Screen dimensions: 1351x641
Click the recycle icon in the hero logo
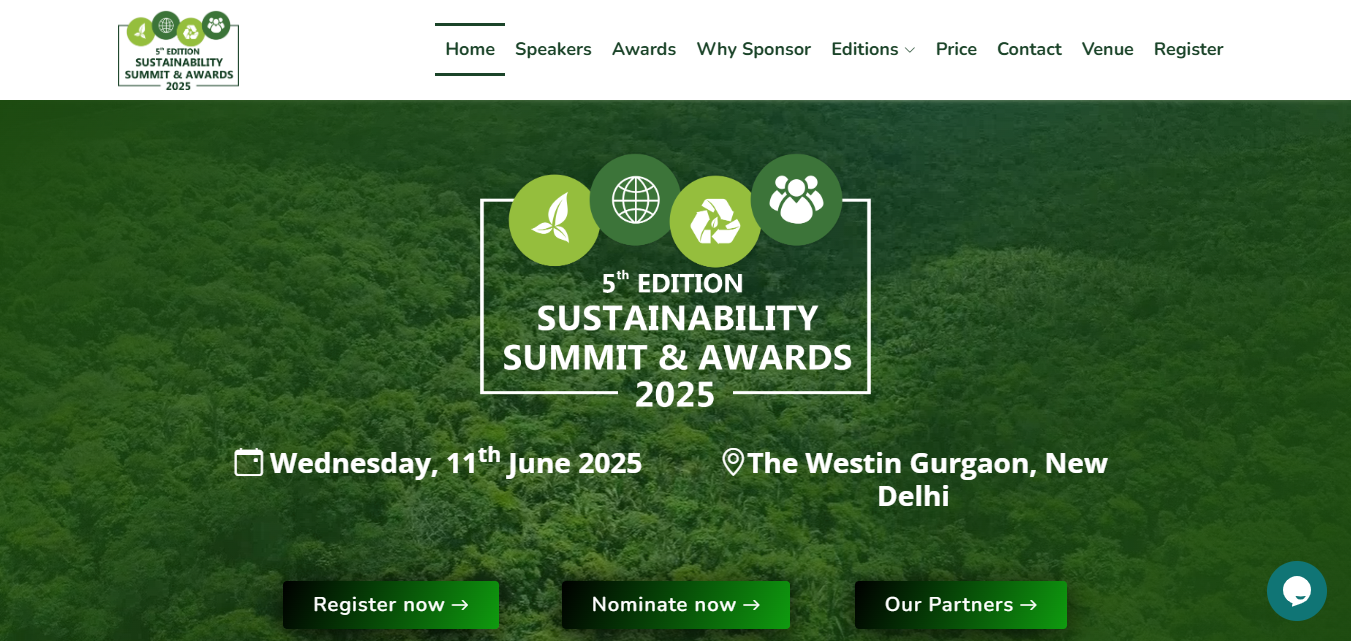(715, 221)
